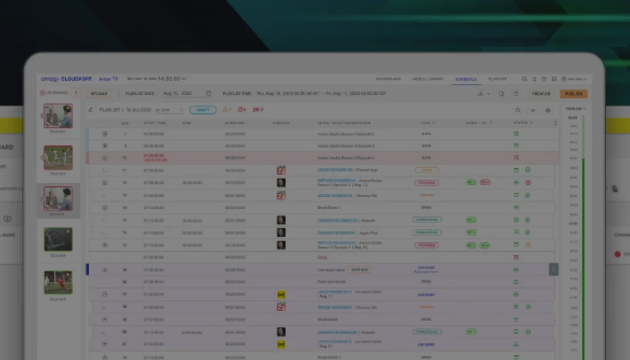Image resolution: width=630 pixels, height=360 pixels.
Task: Sort by the Status column header
Action: pos(523,123)
